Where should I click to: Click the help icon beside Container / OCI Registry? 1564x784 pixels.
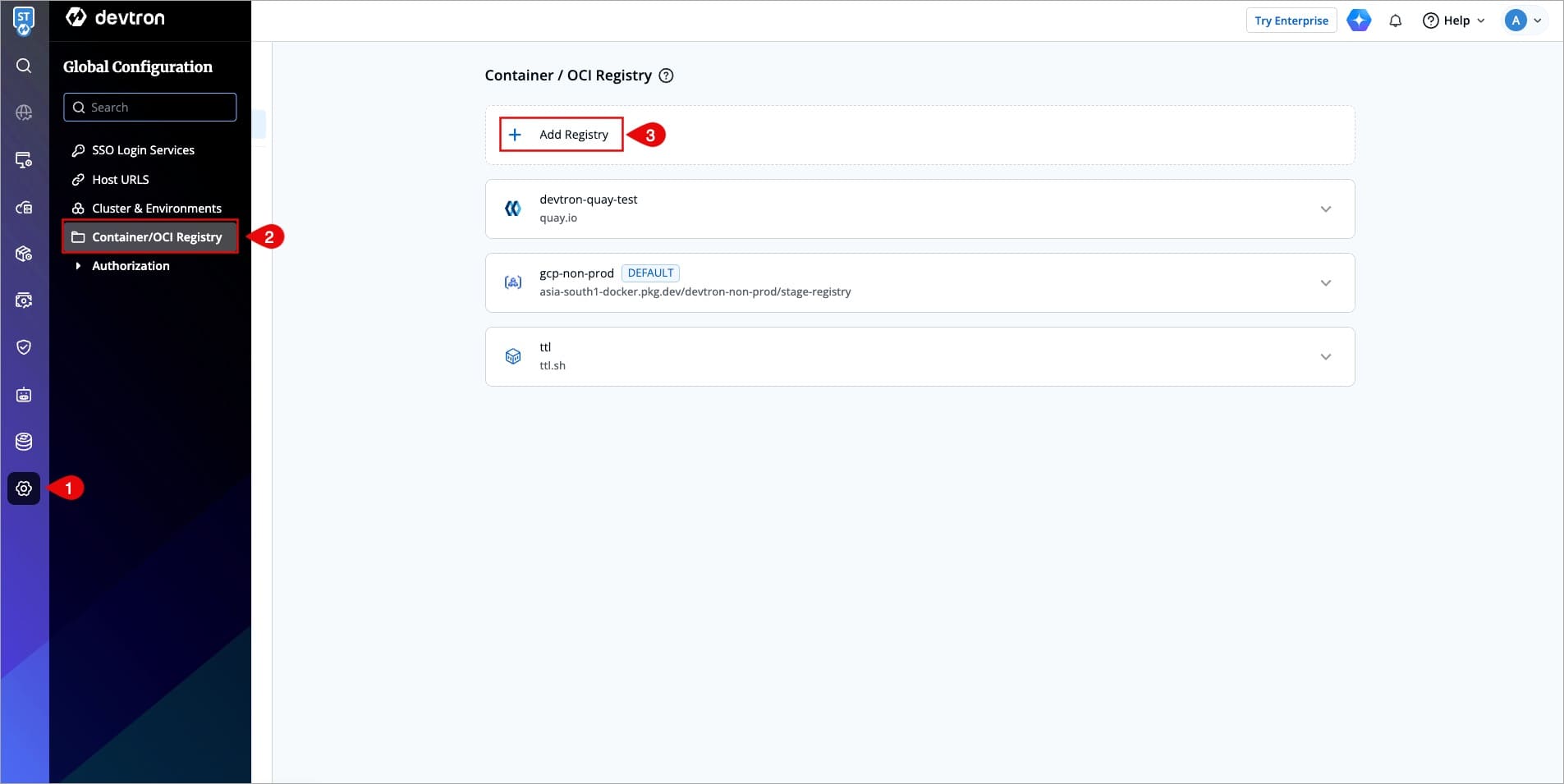(x=667, y=76)
